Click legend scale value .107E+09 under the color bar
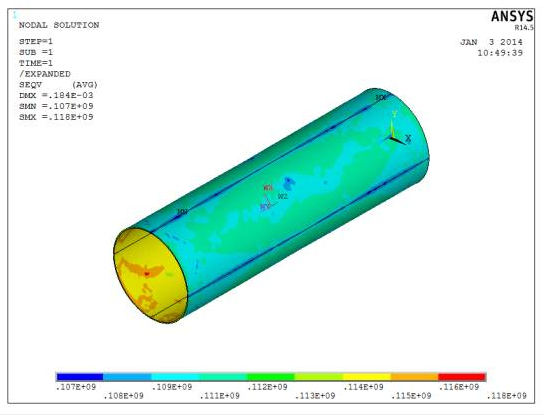Screen dimensions: 544x415 (76, 387)
